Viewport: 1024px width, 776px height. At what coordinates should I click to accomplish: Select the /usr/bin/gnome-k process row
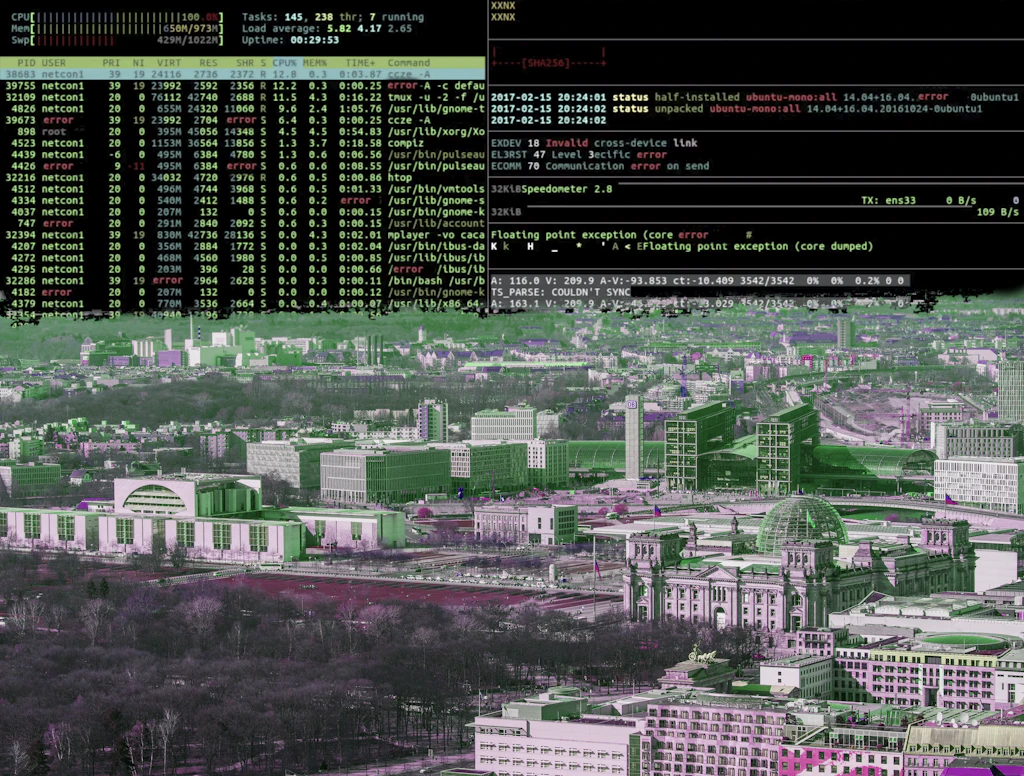242,212
